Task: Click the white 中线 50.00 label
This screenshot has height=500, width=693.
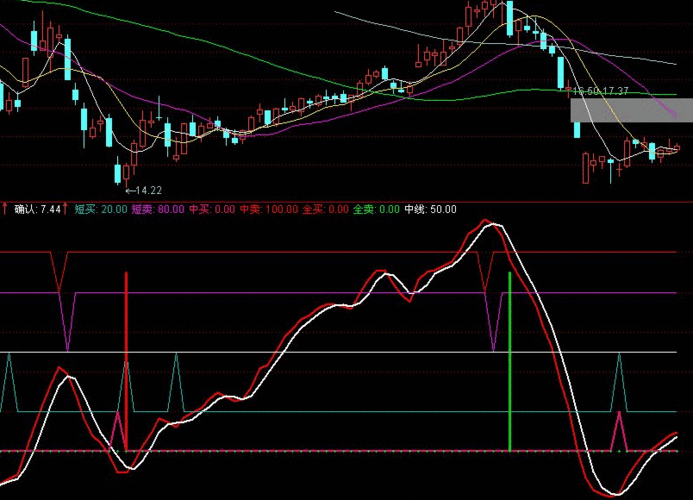Action: tap(430, 209)
